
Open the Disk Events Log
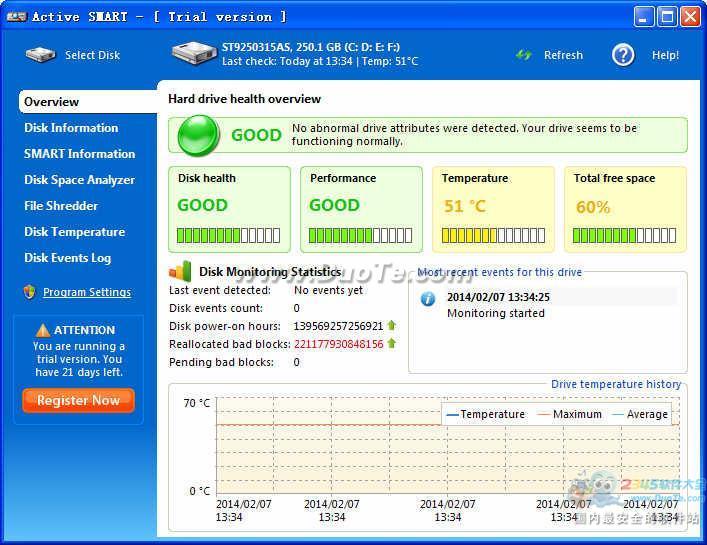tap(68, 258)
